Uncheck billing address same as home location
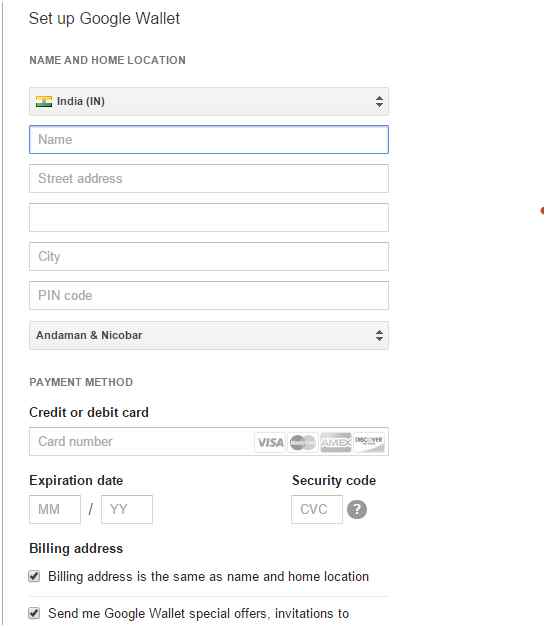Screen dimensions: 546x627 [34, 576]
